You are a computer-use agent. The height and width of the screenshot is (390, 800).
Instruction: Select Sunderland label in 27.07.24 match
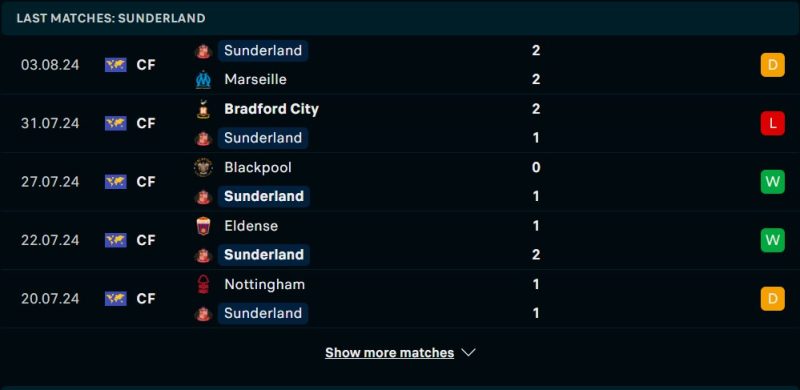(x=264, y=197)
